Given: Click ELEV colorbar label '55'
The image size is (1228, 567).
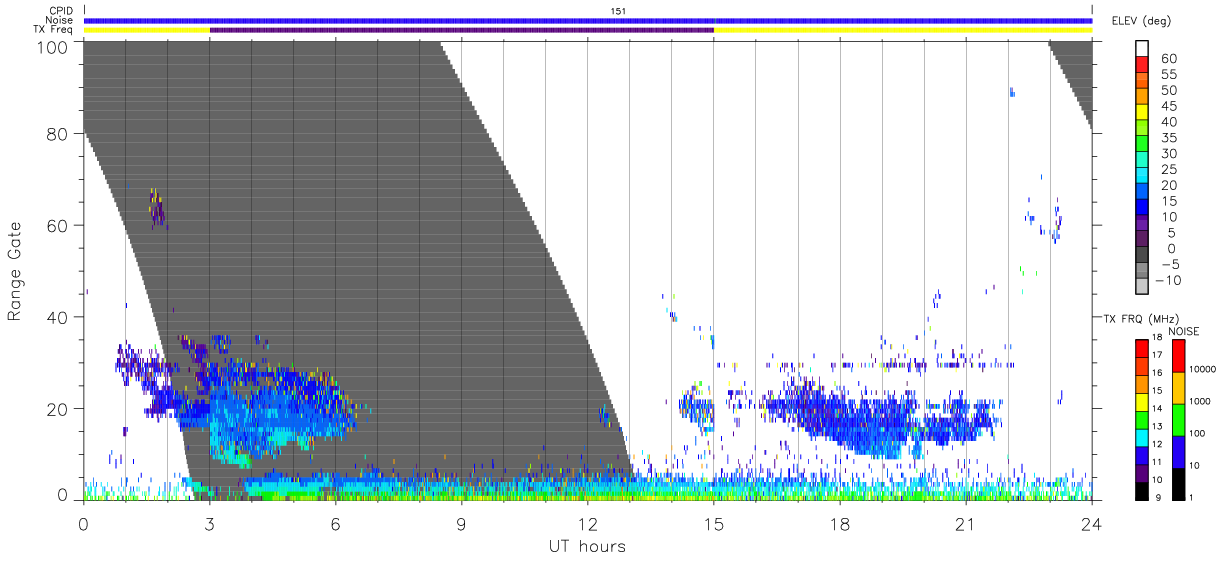Looking at the screenshot, I should (1168, 75).
